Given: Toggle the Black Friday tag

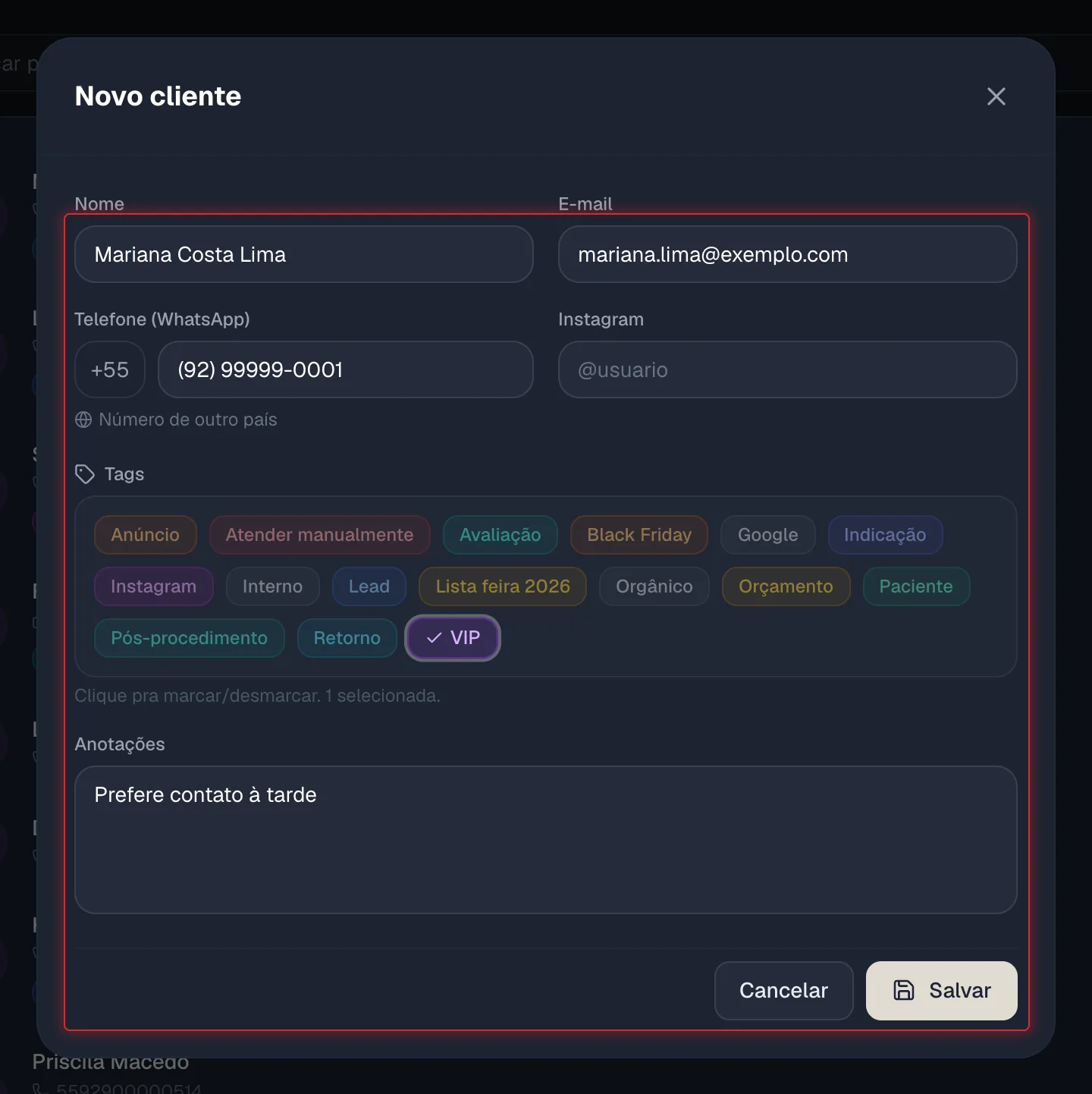Looking at the screenshot, I should [x=639, y=535].
